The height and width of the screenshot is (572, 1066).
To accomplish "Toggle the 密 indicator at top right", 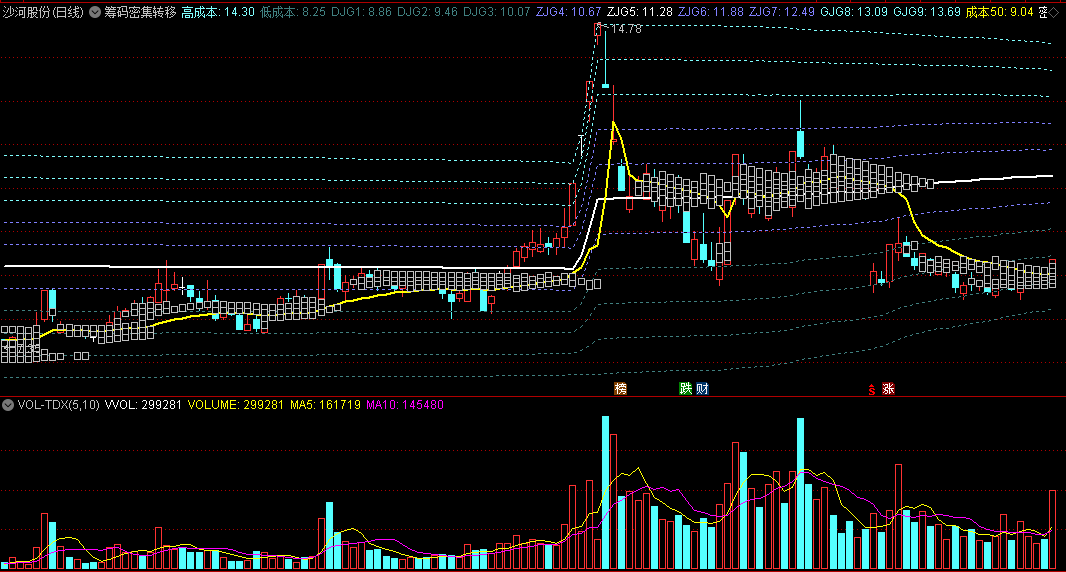I will click(1043, 12).
